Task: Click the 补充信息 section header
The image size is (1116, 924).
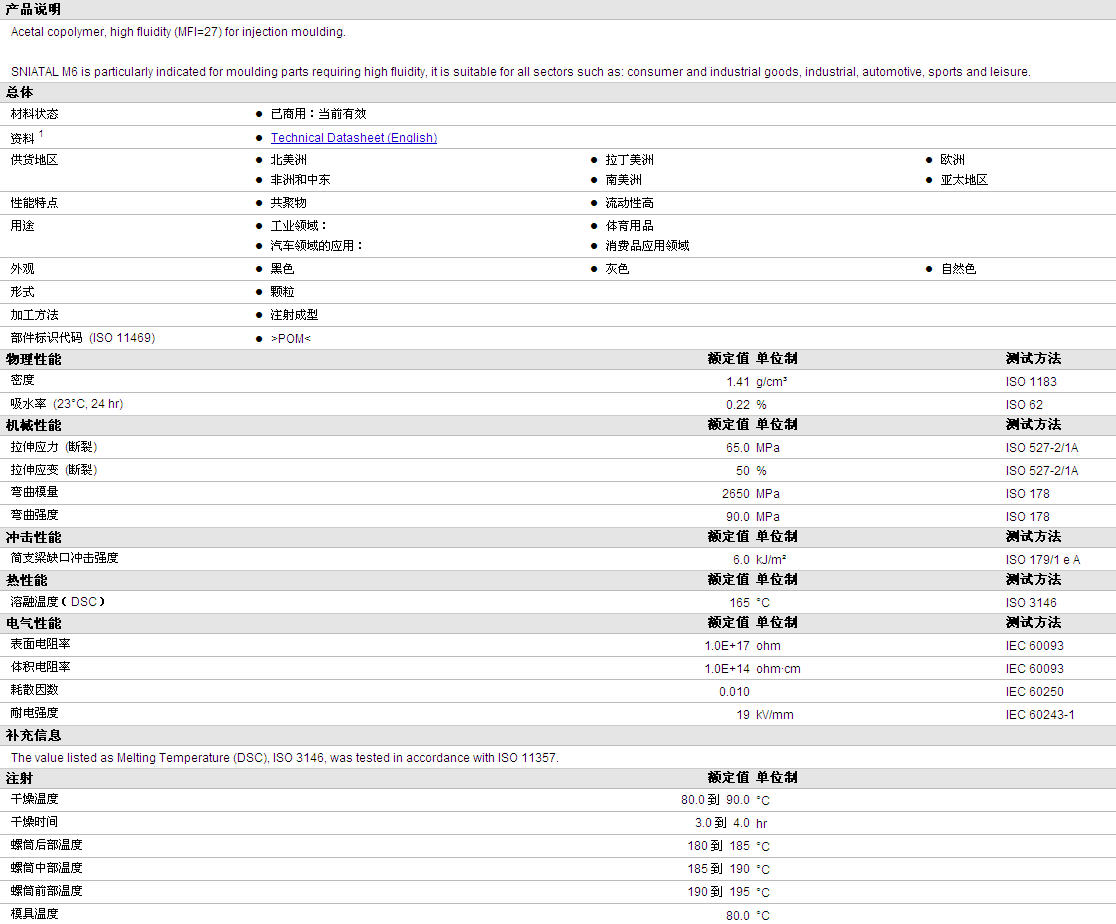Action: tap(33, 735)
